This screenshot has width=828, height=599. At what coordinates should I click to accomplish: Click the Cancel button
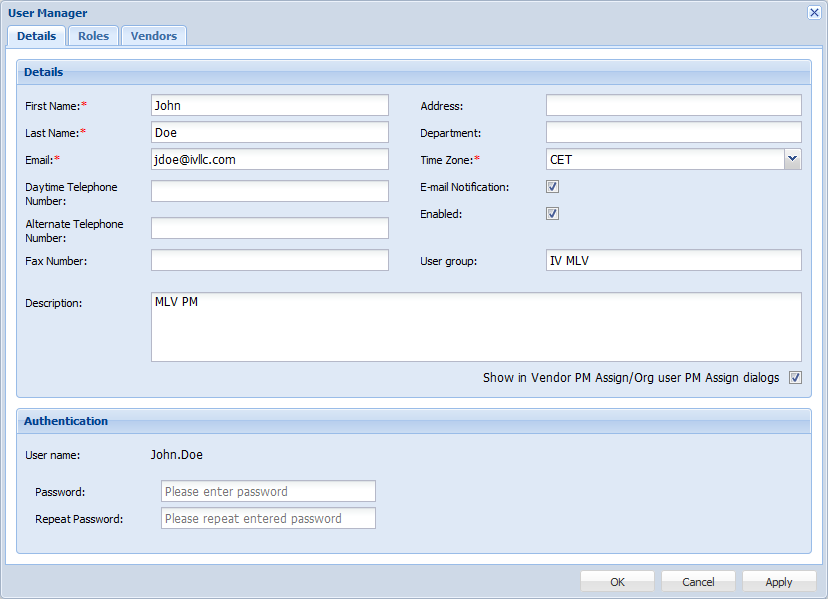coord(698,582)
